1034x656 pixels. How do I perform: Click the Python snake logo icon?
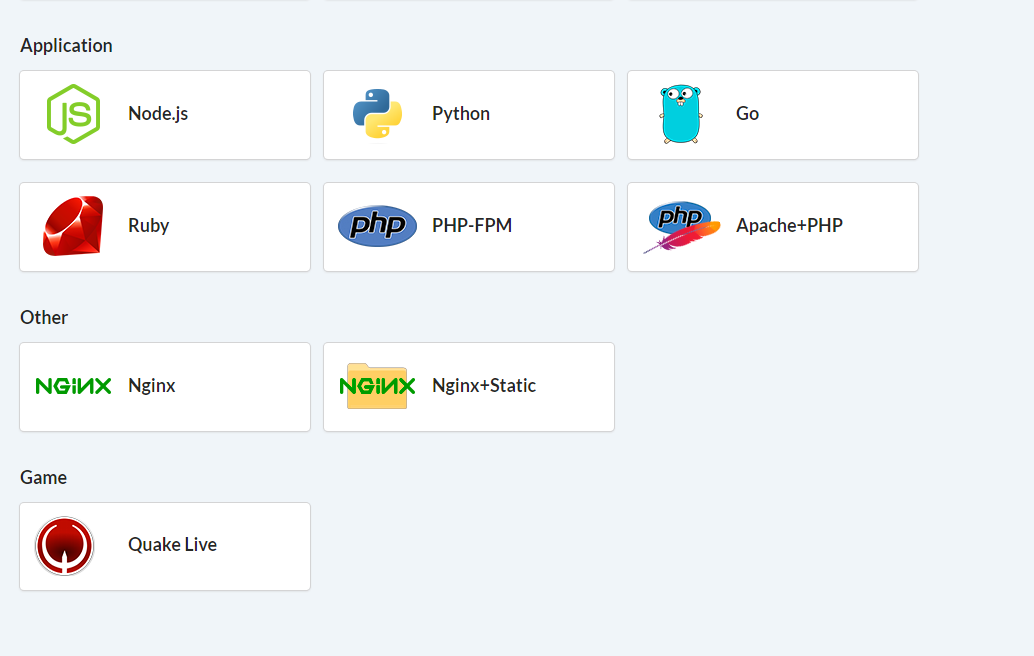(x=377, y=114)
